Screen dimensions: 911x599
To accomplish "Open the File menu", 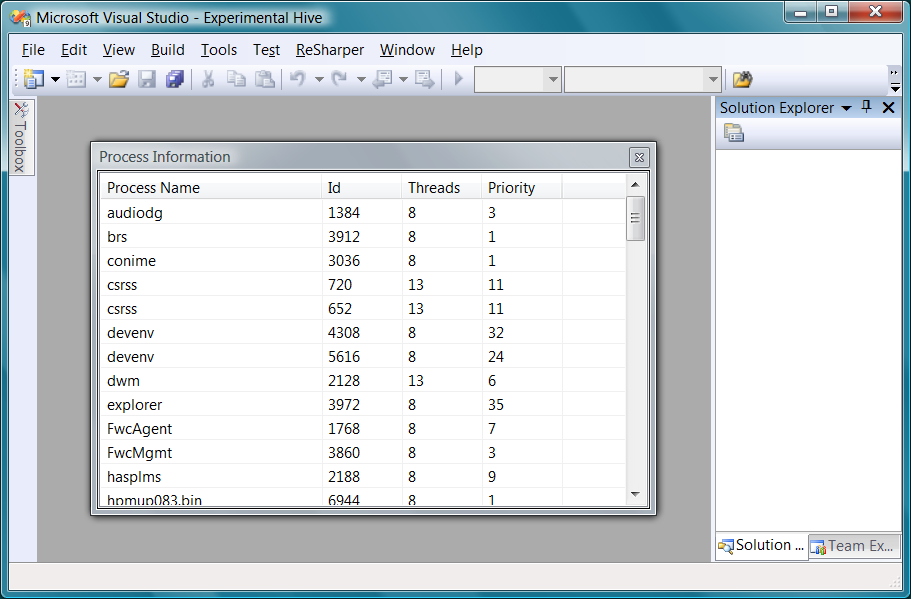I will coord(33,50).
